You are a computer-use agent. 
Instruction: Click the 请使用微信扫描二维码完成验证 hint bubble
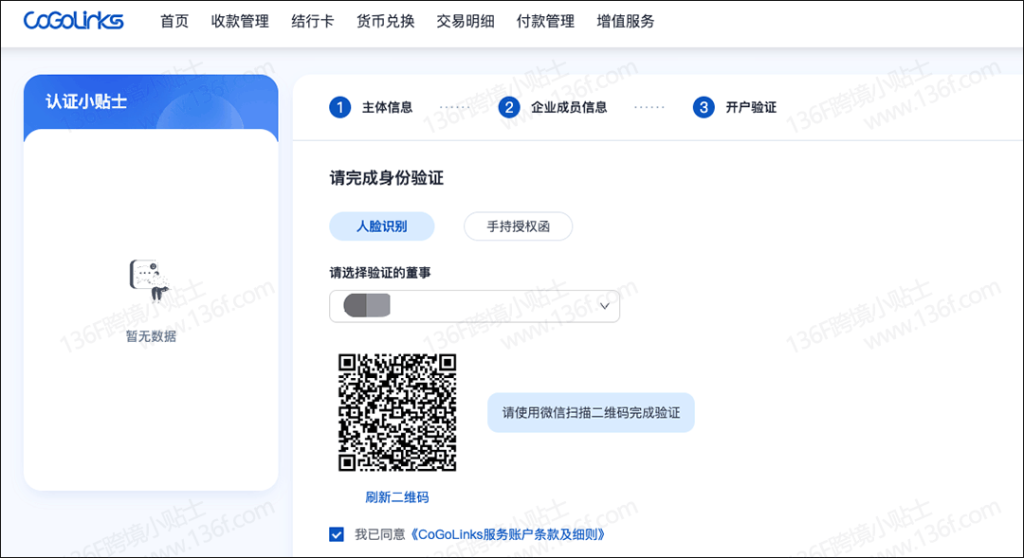tap(590, 412)
